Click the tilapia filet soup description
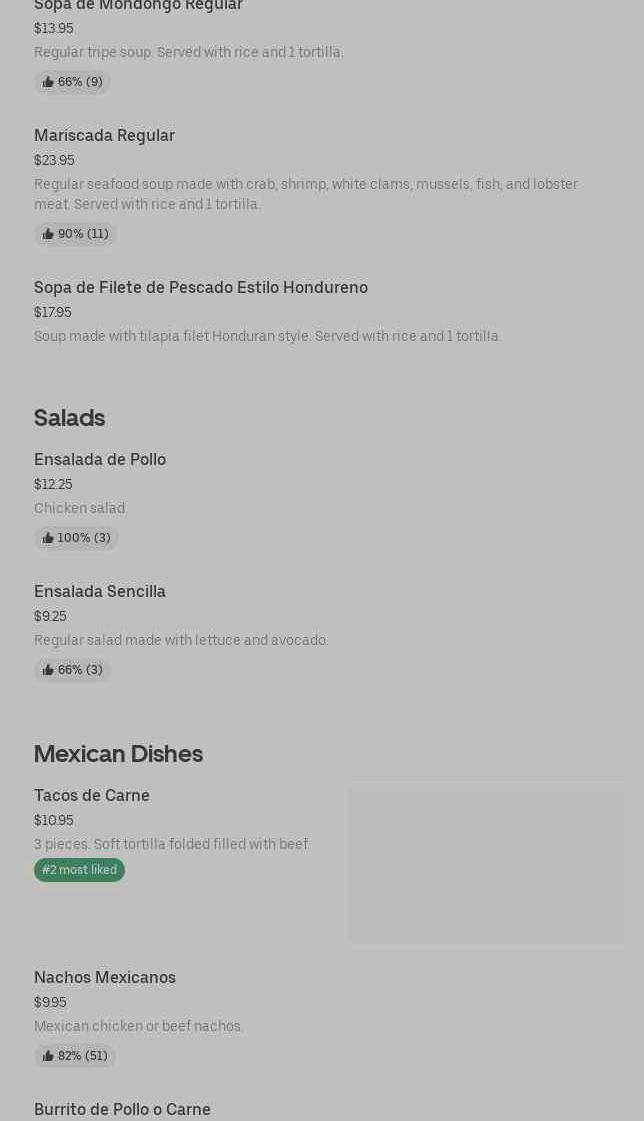Screen dimensions: 644x1121 [267, 336]
